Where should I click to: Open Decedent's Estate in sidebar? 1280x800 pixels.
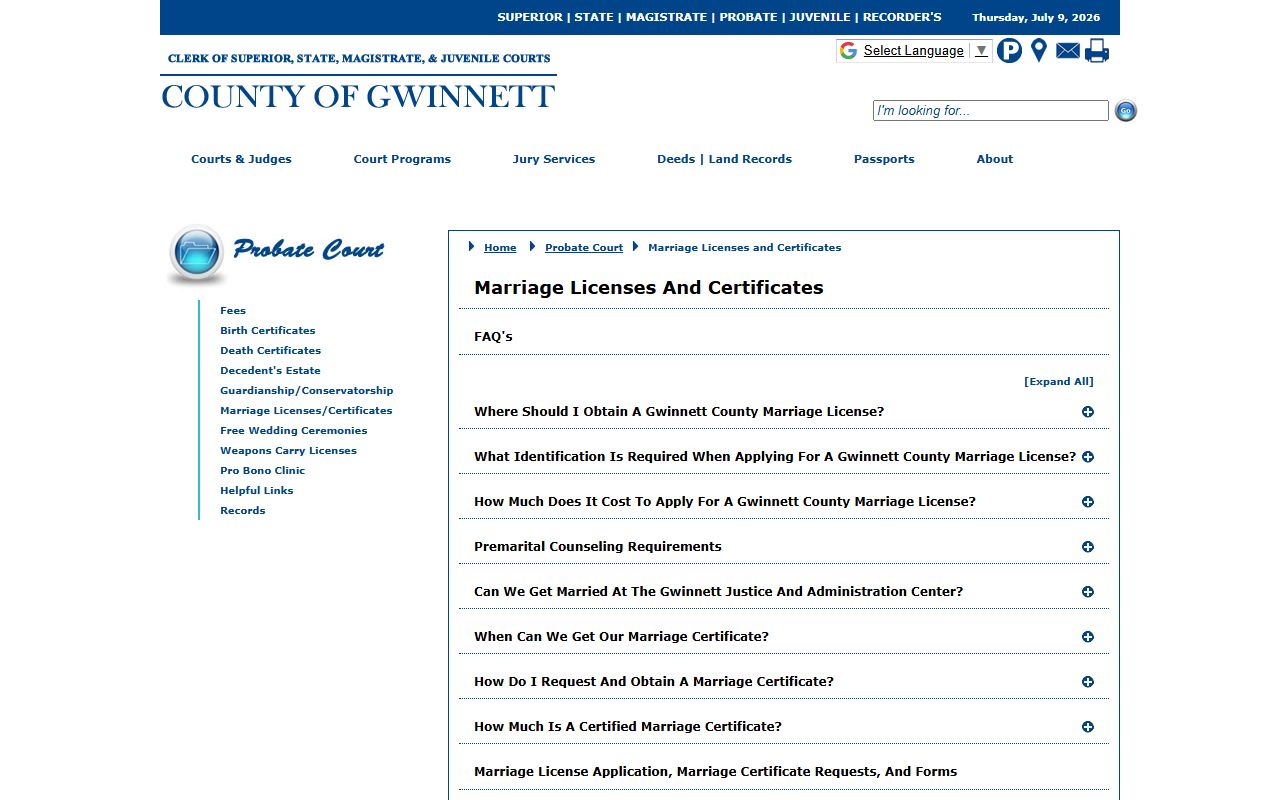270,370
